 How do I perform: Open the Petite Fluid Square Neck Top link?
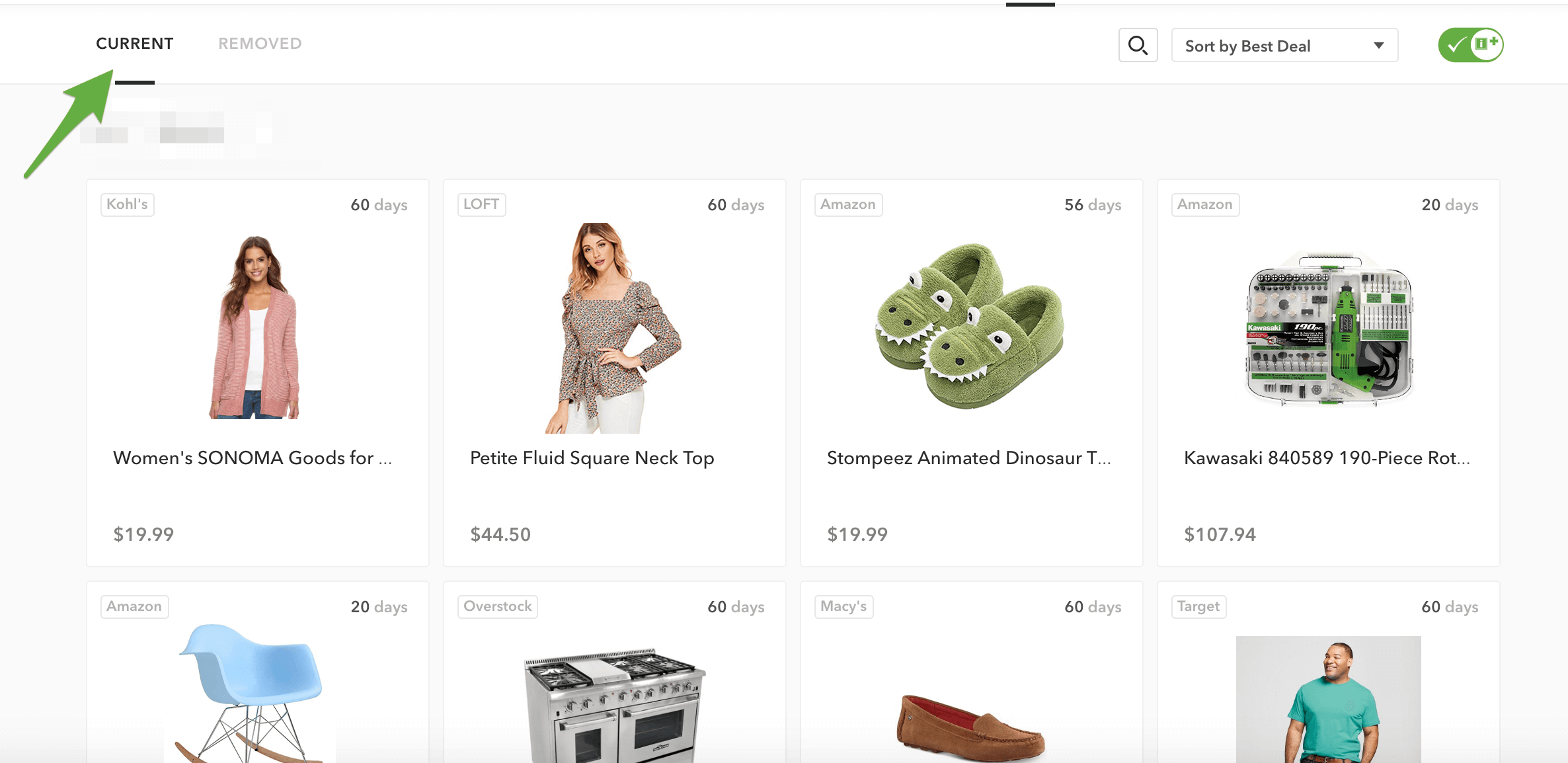(x=592, y=458)
